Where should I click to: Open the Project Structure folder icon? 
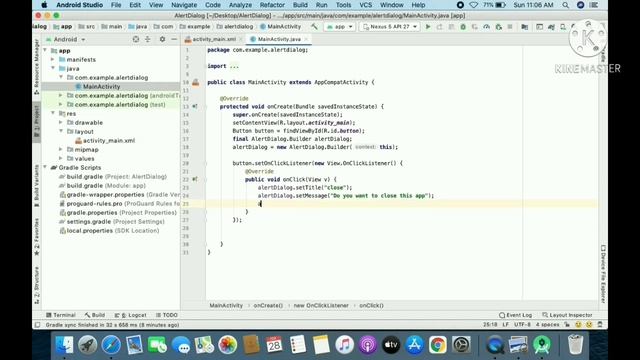point(524,27)
